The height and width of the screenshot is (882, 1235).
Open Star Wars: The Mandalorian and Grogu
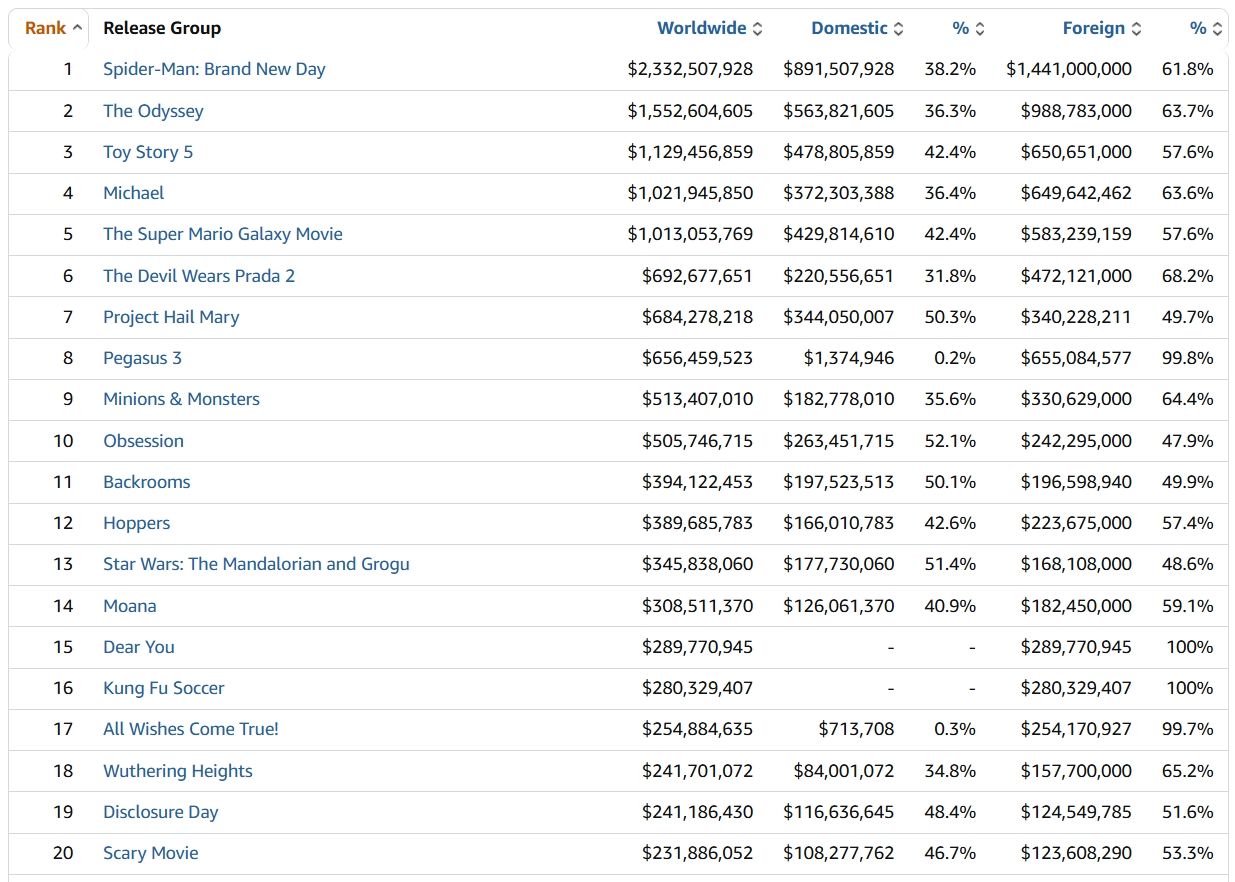point(256,564)
